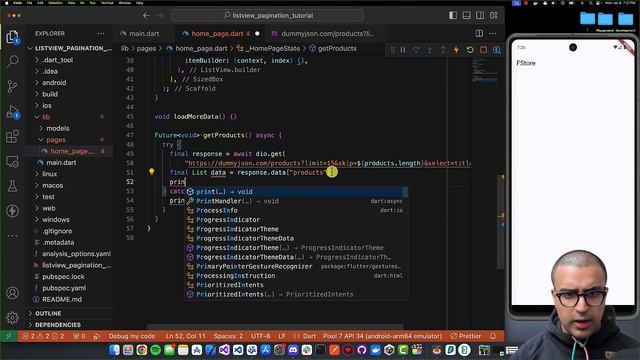This screenshot has height=360, width=640.
Task: Restart the debug session
Action: (470, 50)
